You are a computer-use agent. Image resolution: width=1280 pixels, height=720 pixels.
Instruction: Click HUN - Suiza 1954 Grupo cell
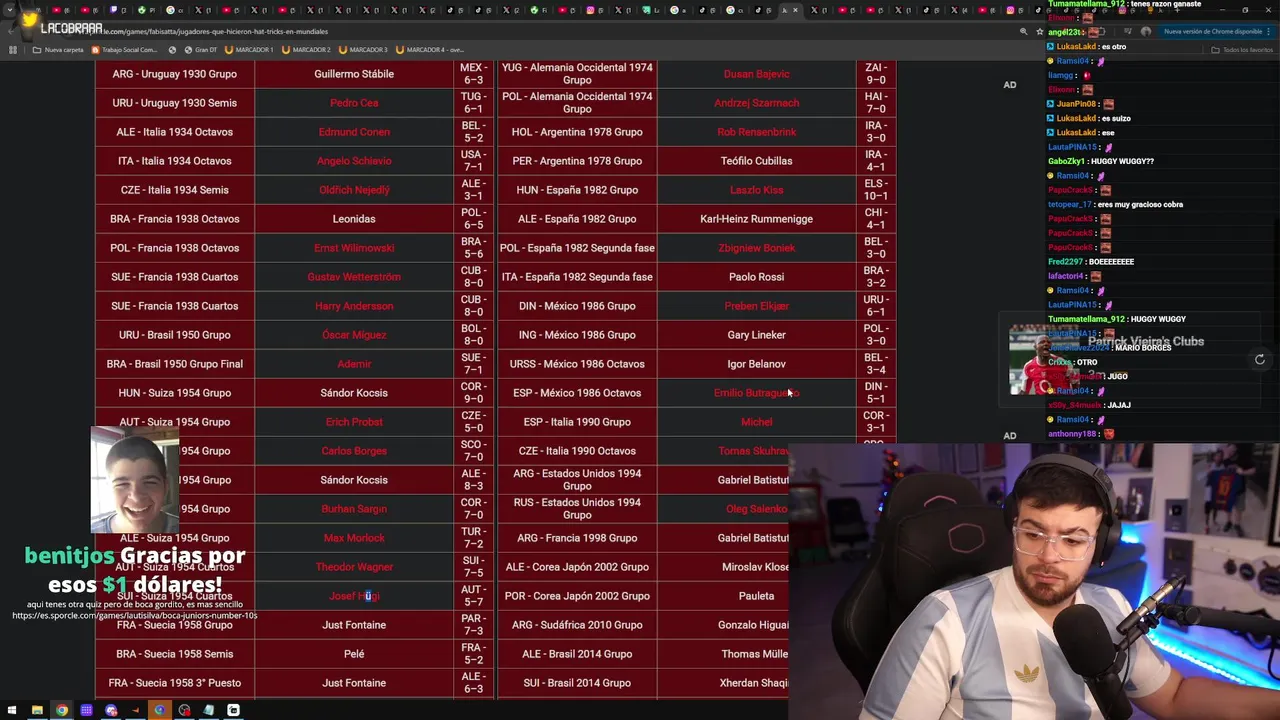(175, 393)
